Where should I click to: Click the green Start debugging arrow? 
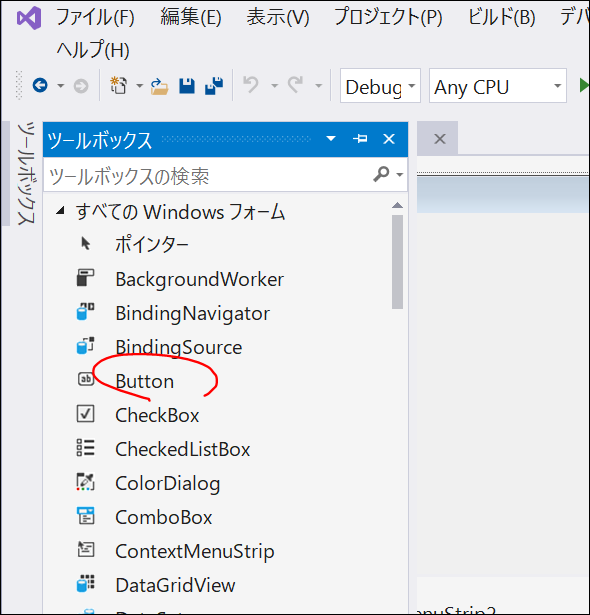click(584, 85)
